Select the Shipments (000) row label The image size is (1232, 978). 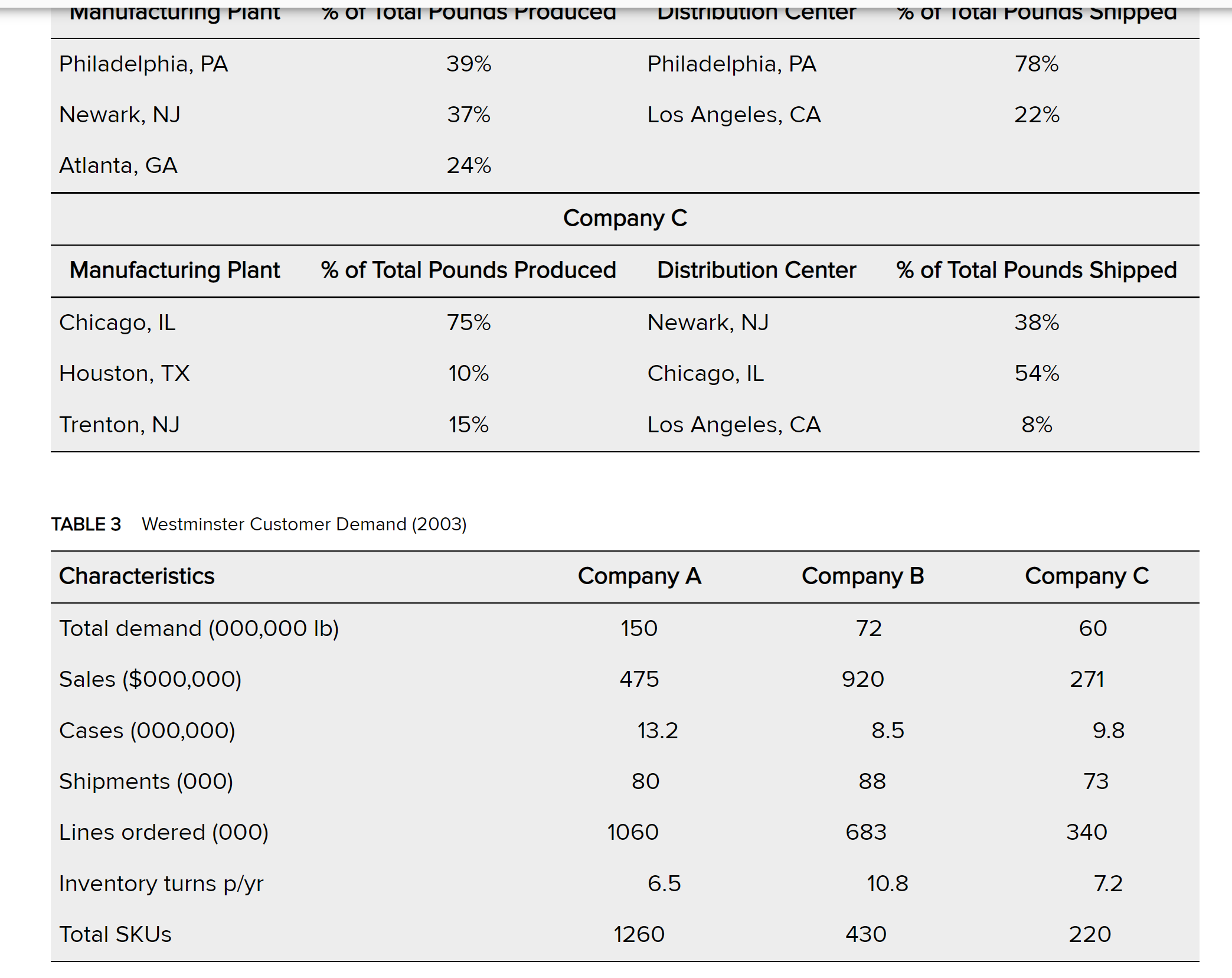click(146, 781)
